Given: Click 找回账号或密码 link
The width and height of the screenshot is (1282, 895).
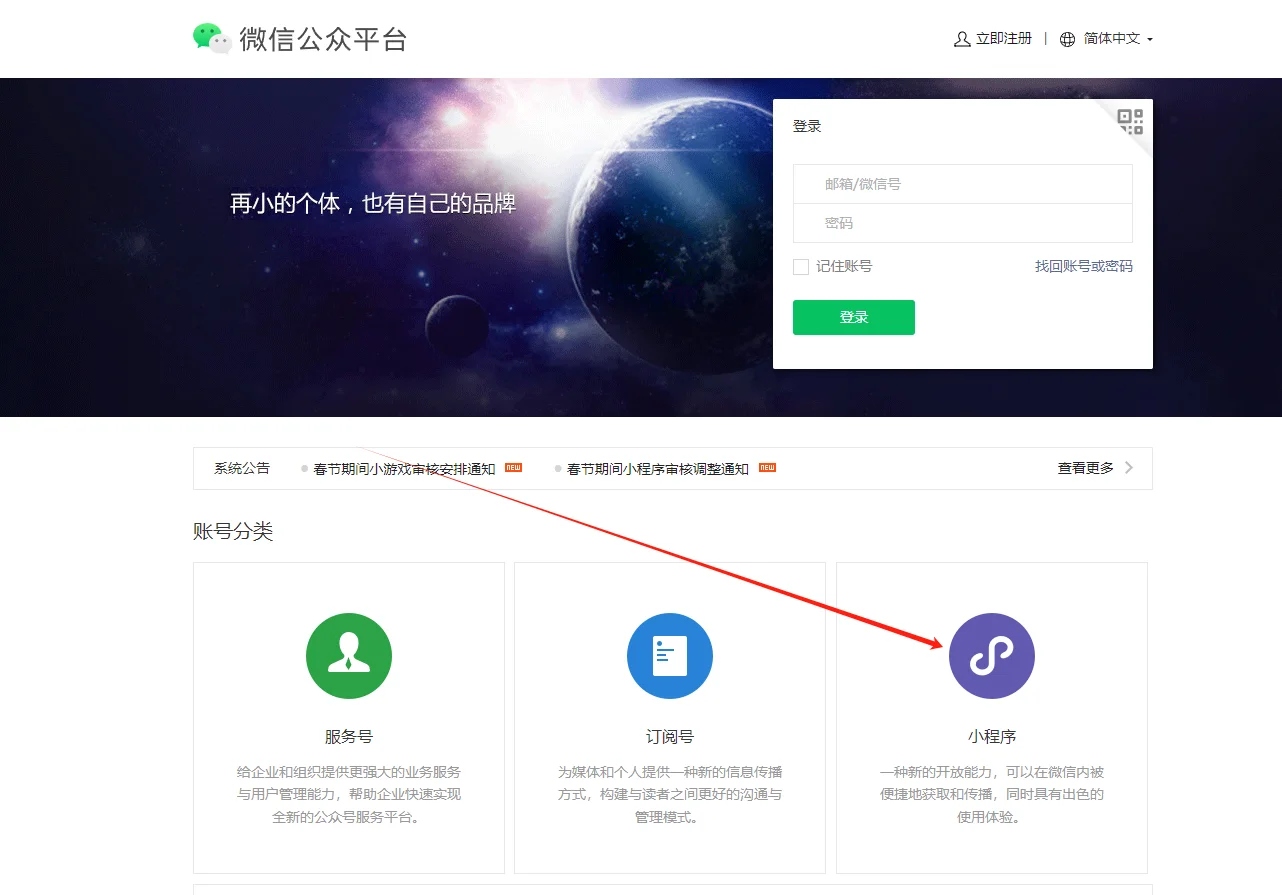Looking at the screenshot, I should 1084,267.
